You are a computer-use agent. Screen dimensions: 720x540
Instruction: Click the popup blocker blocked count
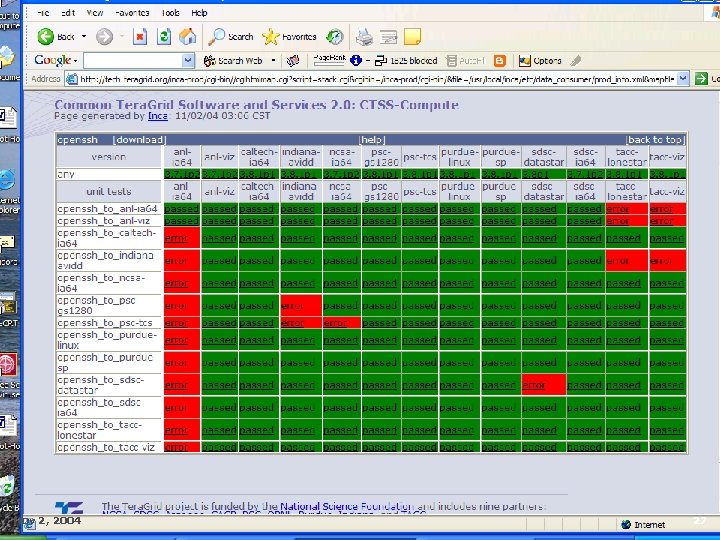click(x=406, y=61)
